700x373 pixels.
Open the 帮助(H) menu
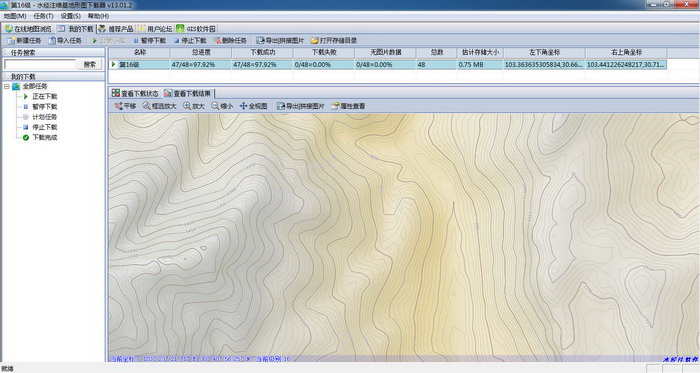click(x=98, y=16)
